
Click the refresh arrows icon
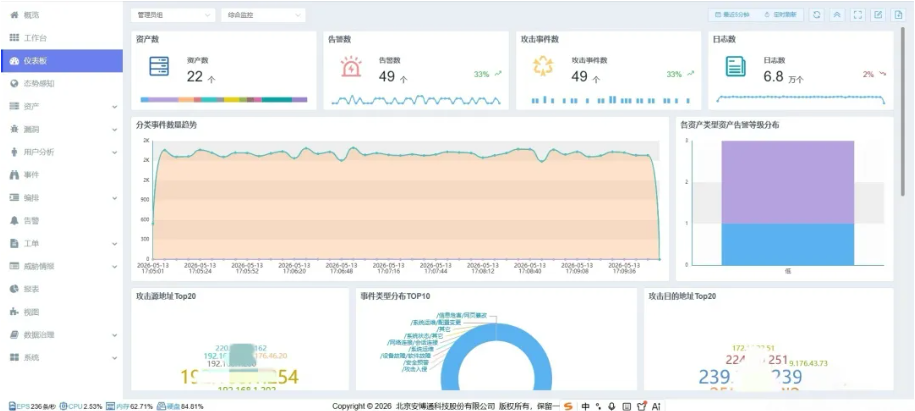(817, 15)
